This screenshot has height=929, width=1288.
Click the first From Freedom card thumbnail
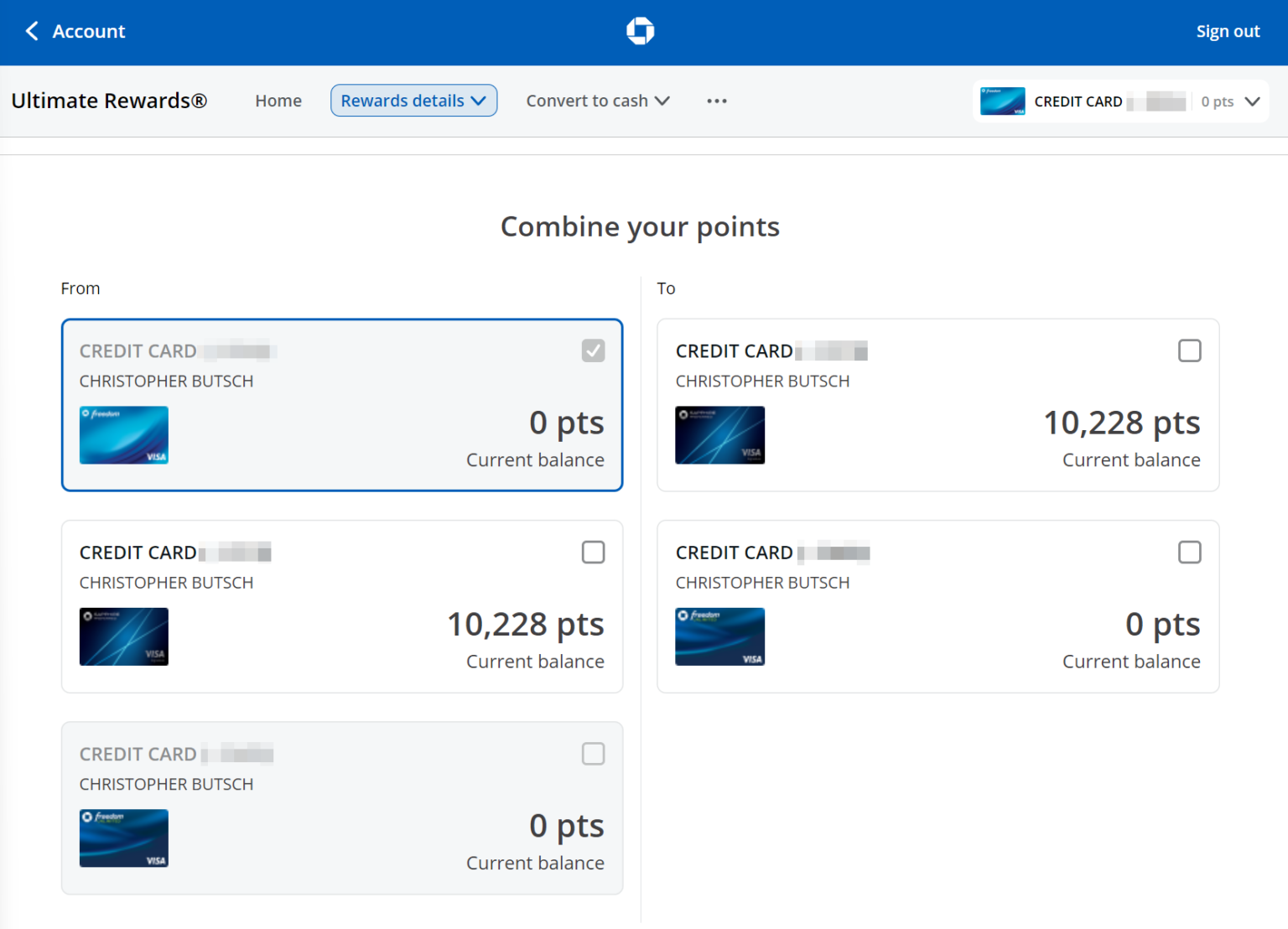pos(124,435)
